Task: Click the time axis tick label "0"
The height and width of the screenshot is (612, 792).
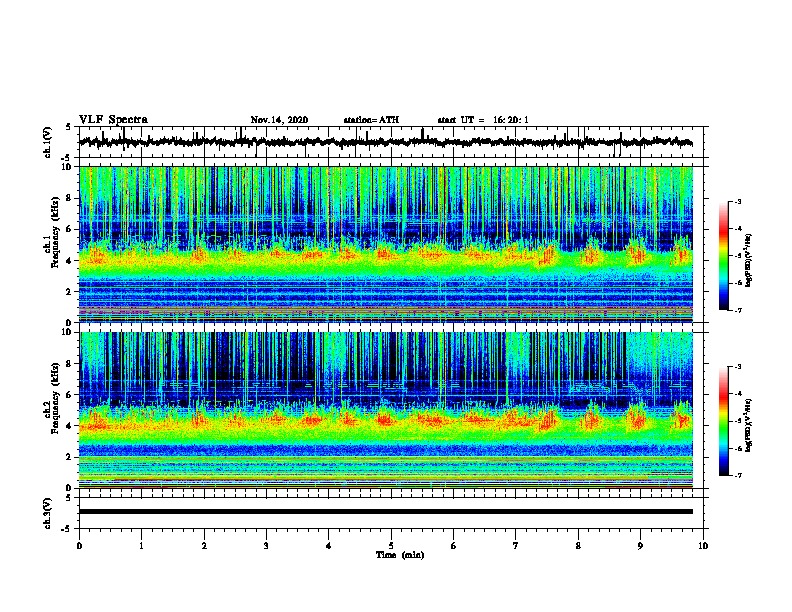Action: point(79,546)
